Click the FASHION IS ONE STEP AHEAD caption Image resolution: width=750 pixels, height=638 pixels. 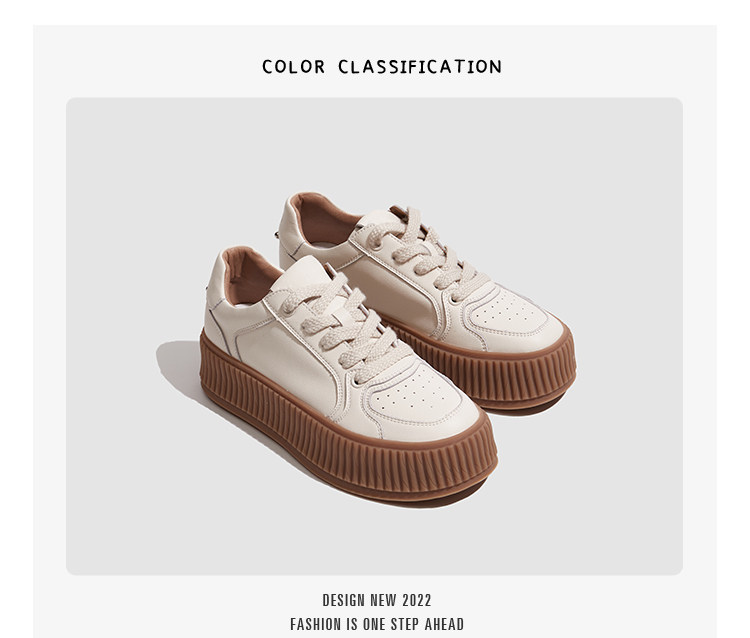click(377, 624)
